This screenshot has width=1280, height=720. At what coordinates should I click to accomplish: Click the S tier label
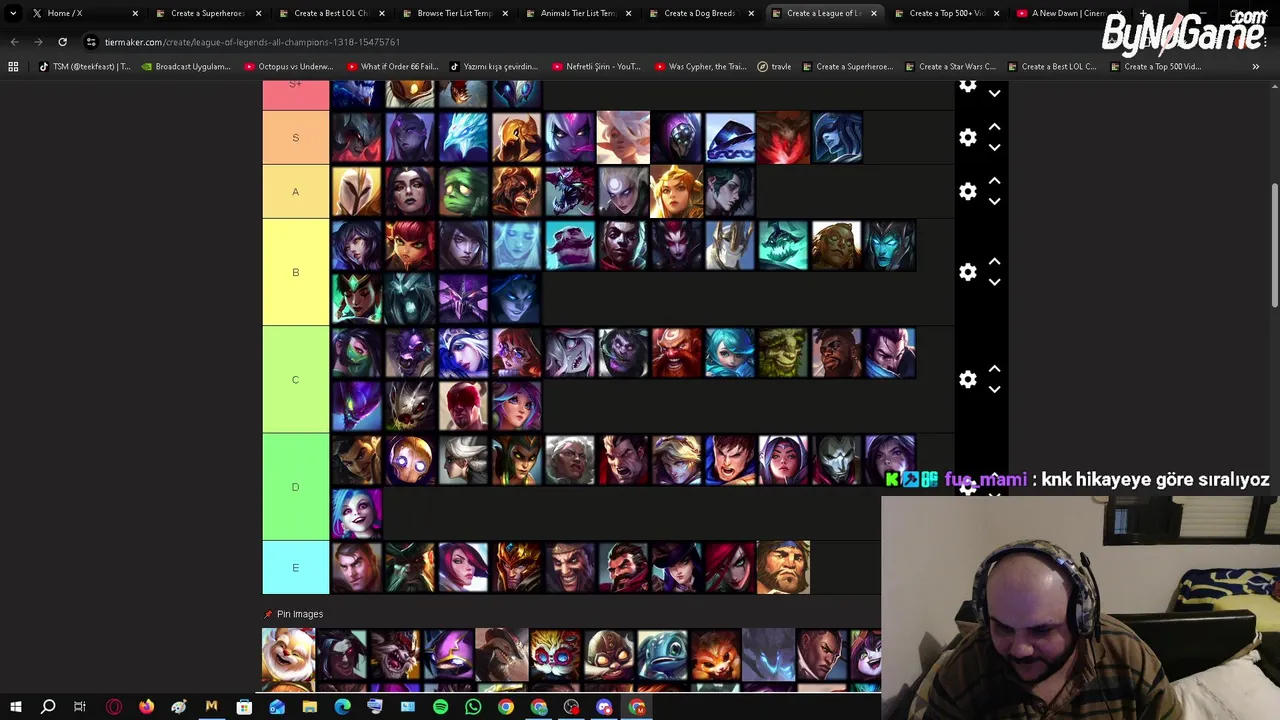click(x=295, y=138)
